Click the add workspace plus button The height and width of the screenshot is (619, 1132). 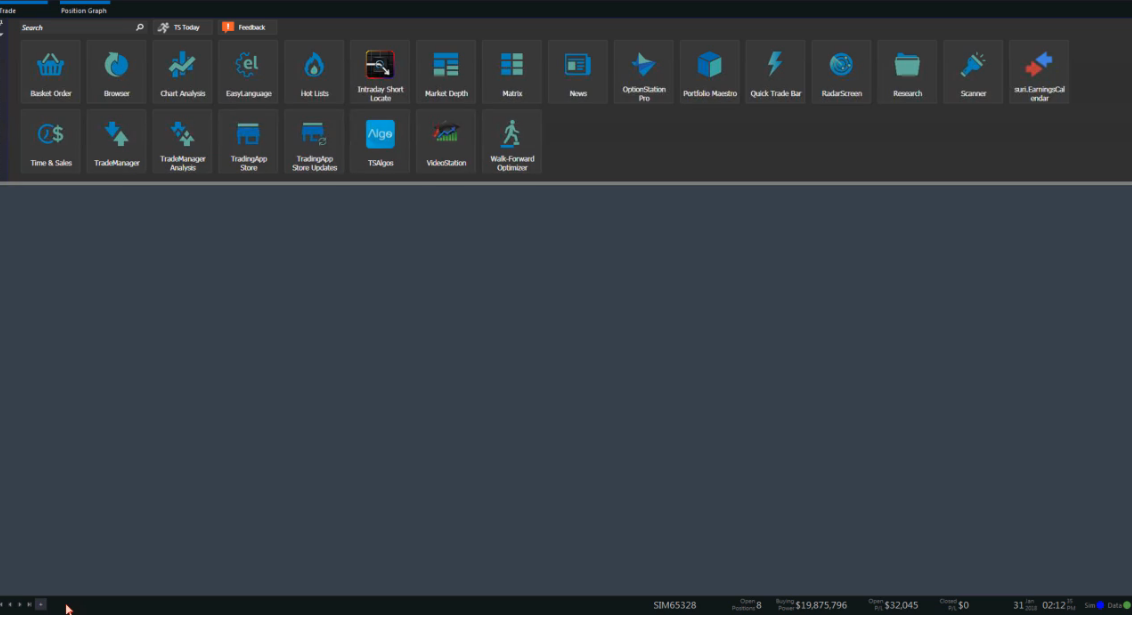[x=40, y=605]
